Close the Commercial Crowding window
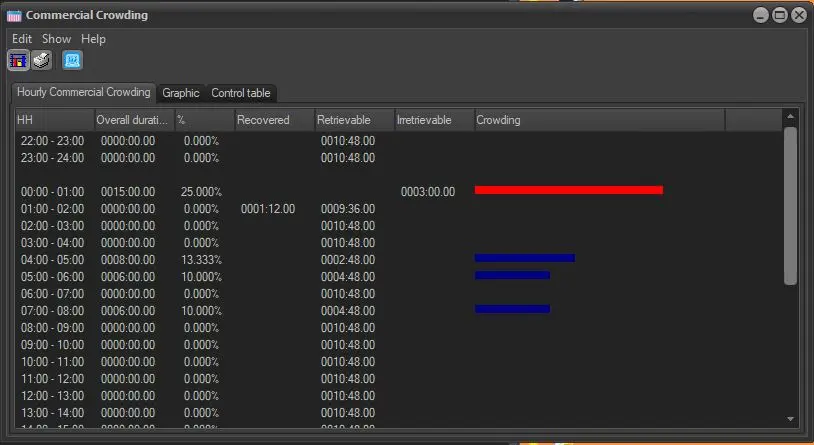 (x=799, y=15)
